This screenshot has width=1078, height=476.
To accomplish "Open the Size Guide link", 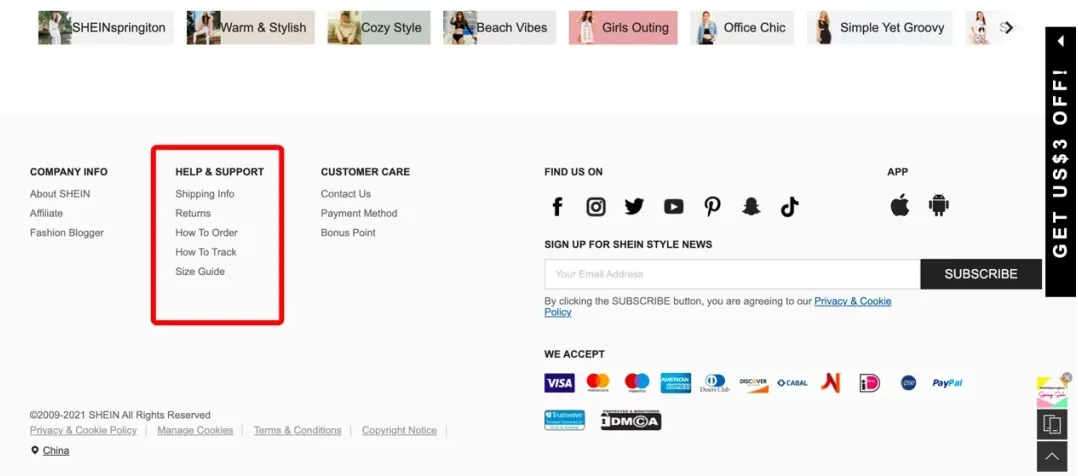I will (200, 272).
